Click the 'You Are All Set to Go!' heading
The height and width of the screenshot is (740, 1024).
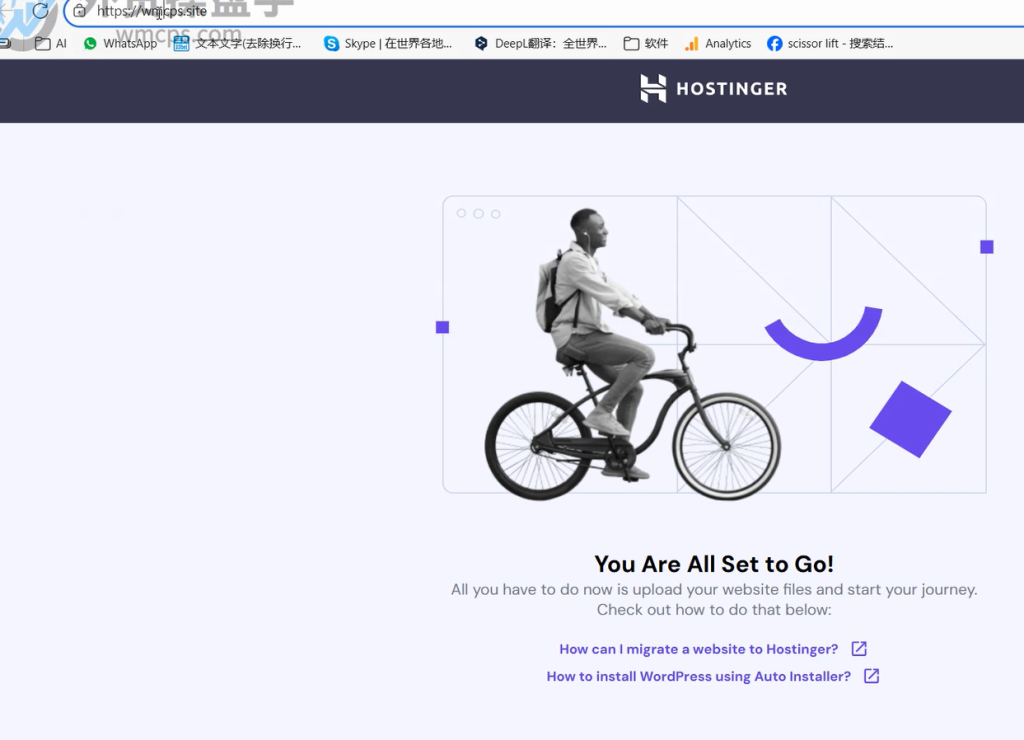click(x=713, y=564)
